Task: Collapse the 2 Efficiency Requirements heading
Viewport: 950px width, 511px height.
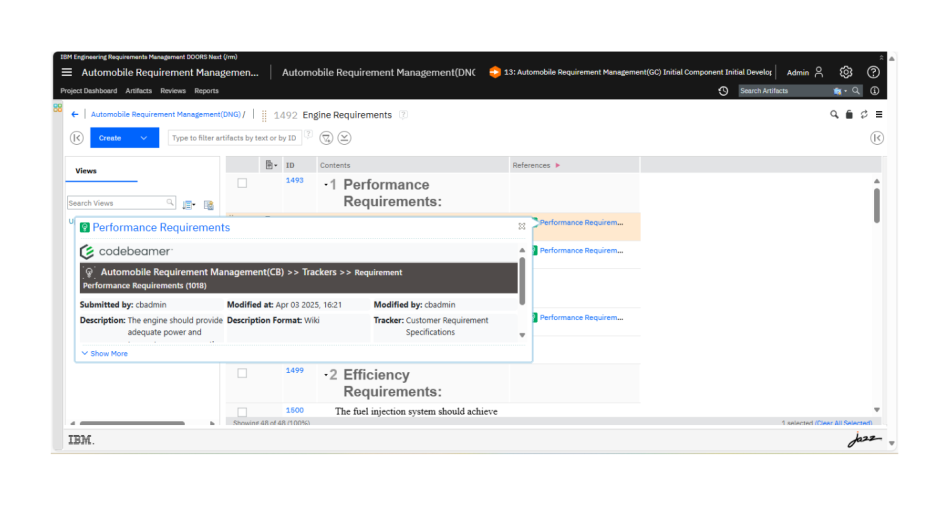Action: point(326,375)
